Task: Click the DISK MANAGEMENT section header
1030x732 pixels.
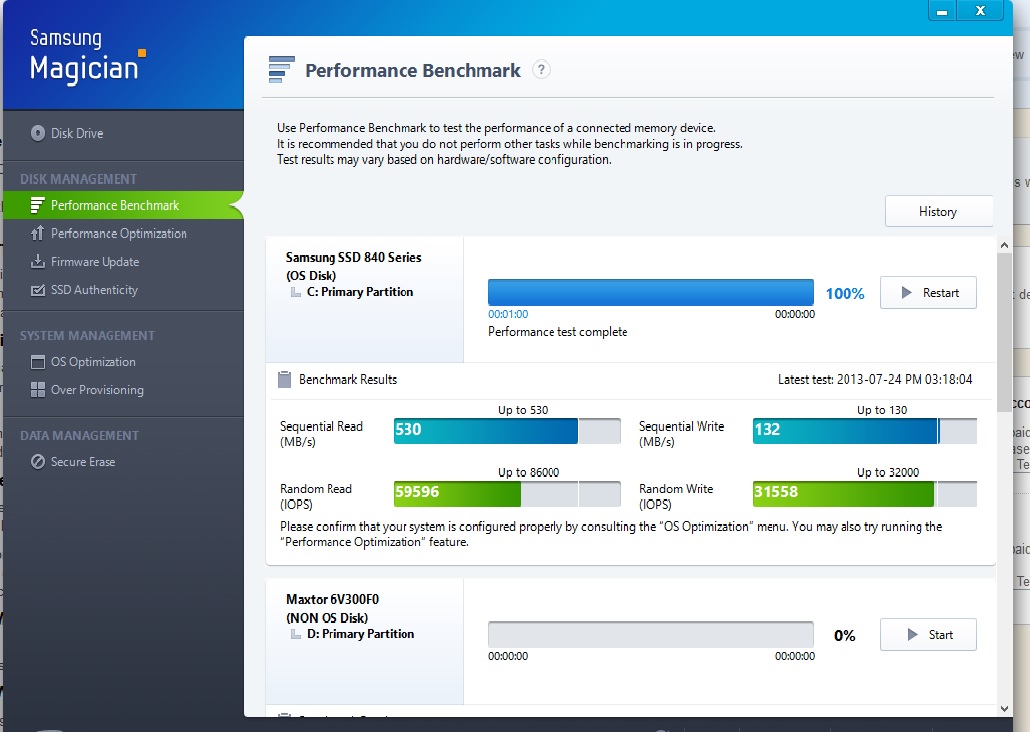Action: (x=78, y=179)
